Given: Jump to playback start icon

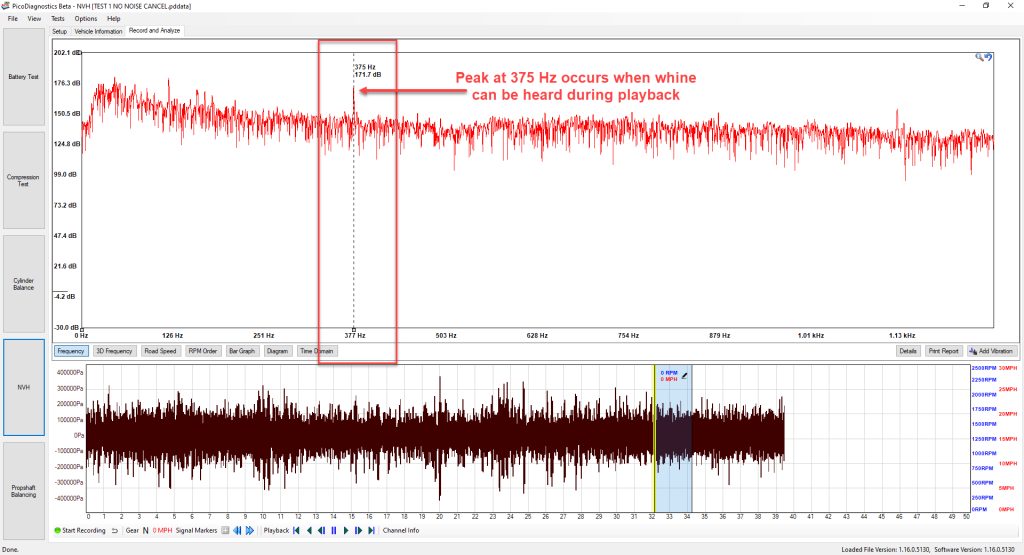Looking at the screenshot, I should [x=296, y=530].
